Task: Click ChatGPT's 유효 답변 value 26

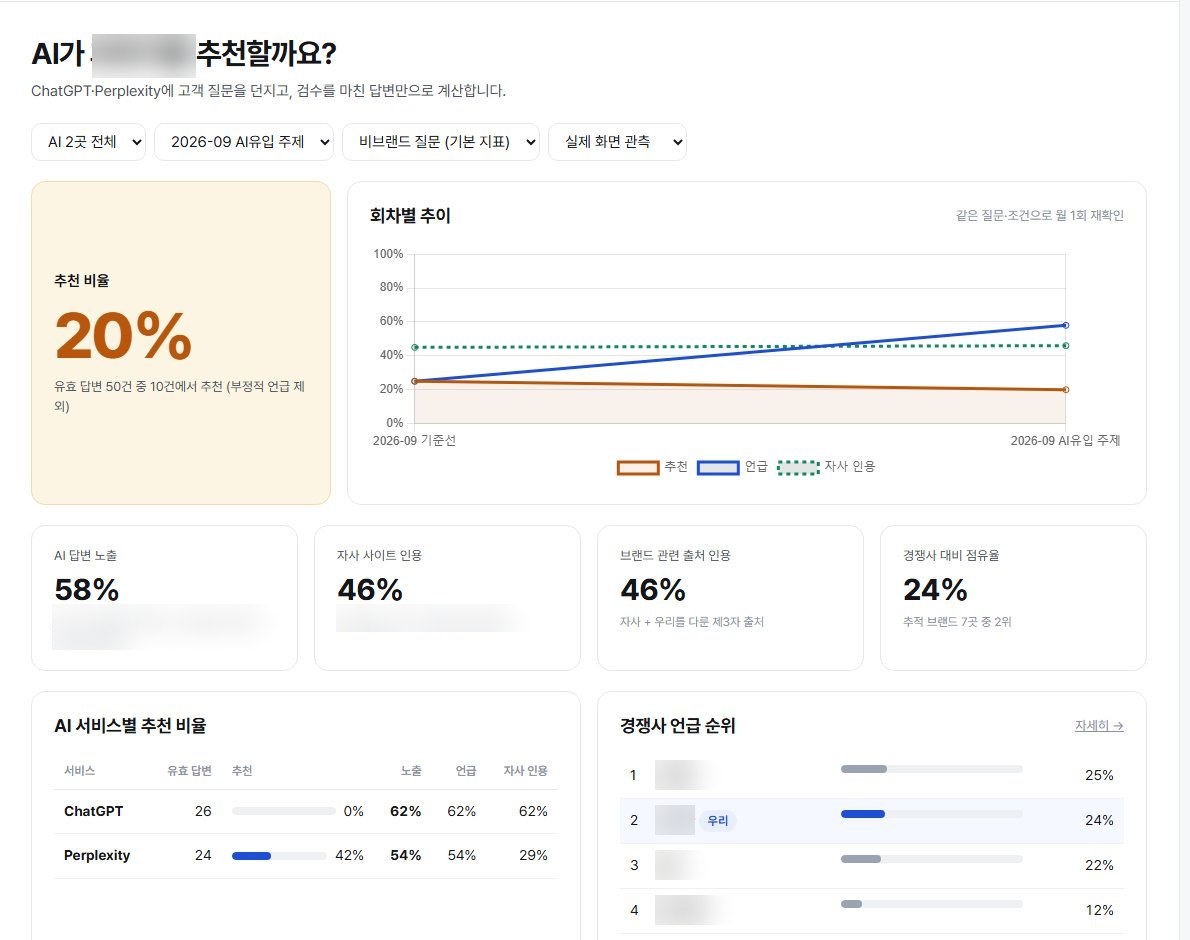Action: pyautogui.click(x=203, y=811)
